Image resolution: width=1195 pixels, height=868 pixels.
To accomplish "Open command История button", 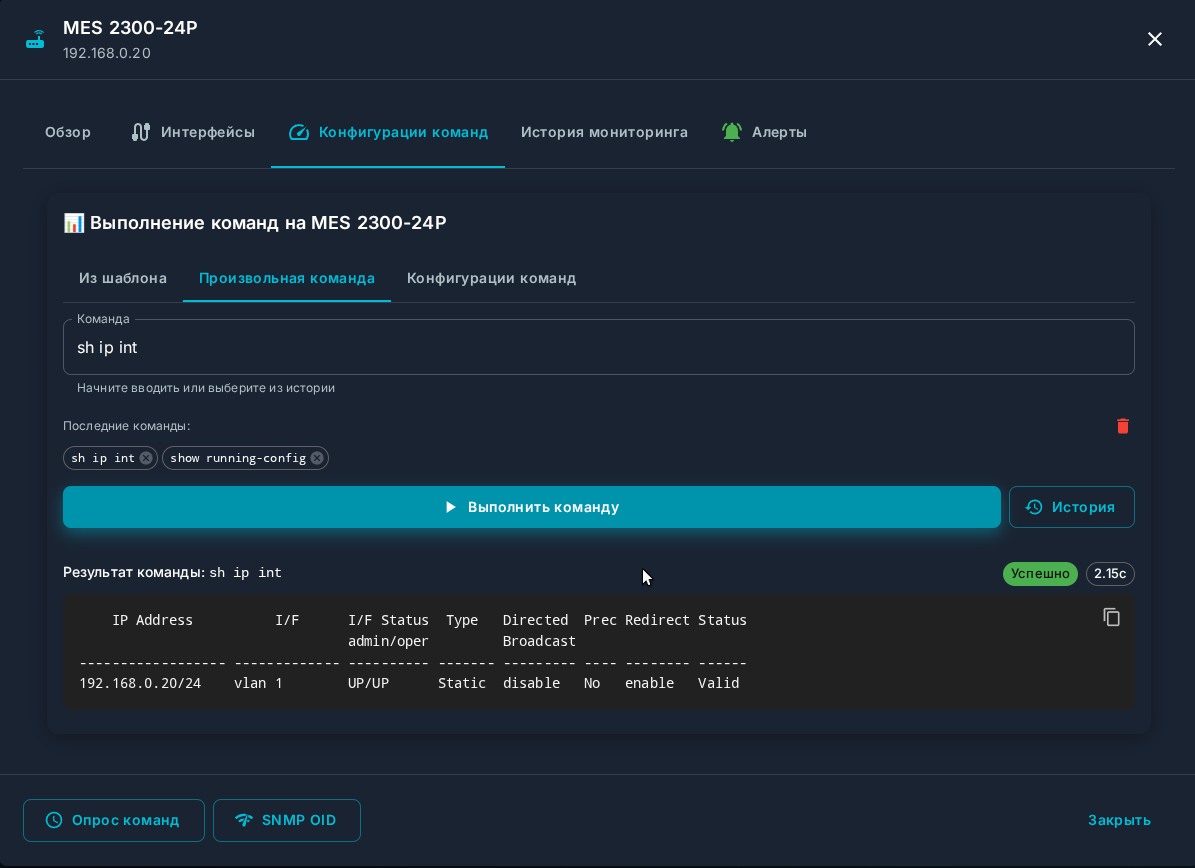I will click(x=1072, y=507).
